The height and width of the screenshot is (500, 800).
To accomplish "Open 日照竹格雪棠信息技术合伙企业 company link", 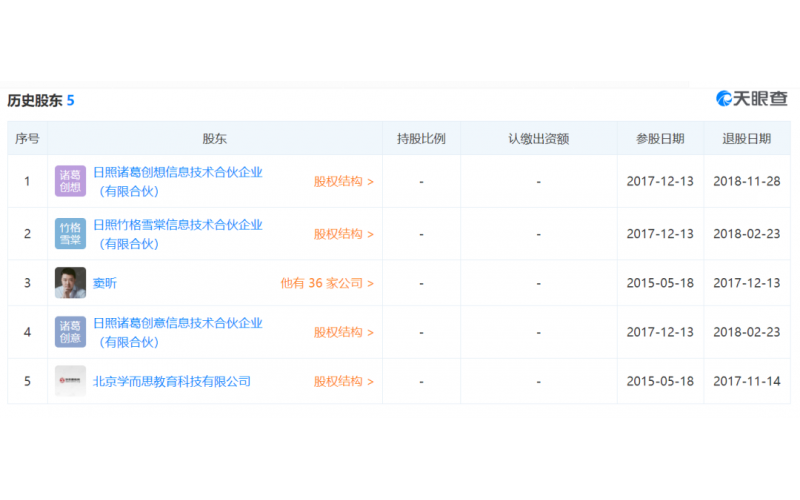I will click(x=177, y=225).
